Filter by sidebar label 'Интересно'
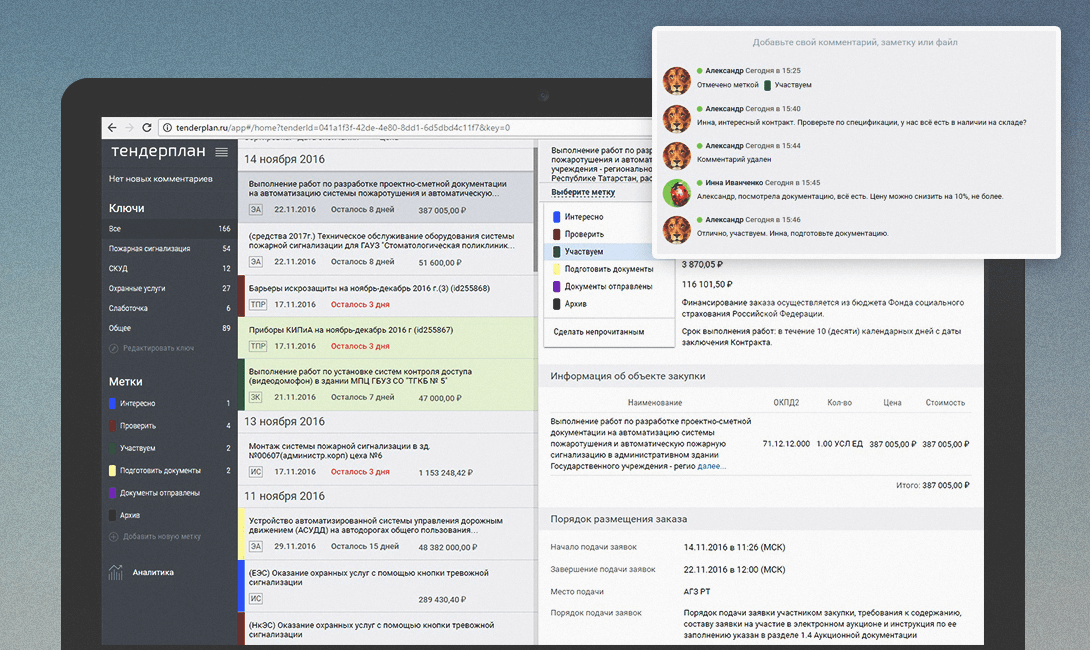Screen dimensions: 1090x650 pyautogui.click(x=170, y=403)
